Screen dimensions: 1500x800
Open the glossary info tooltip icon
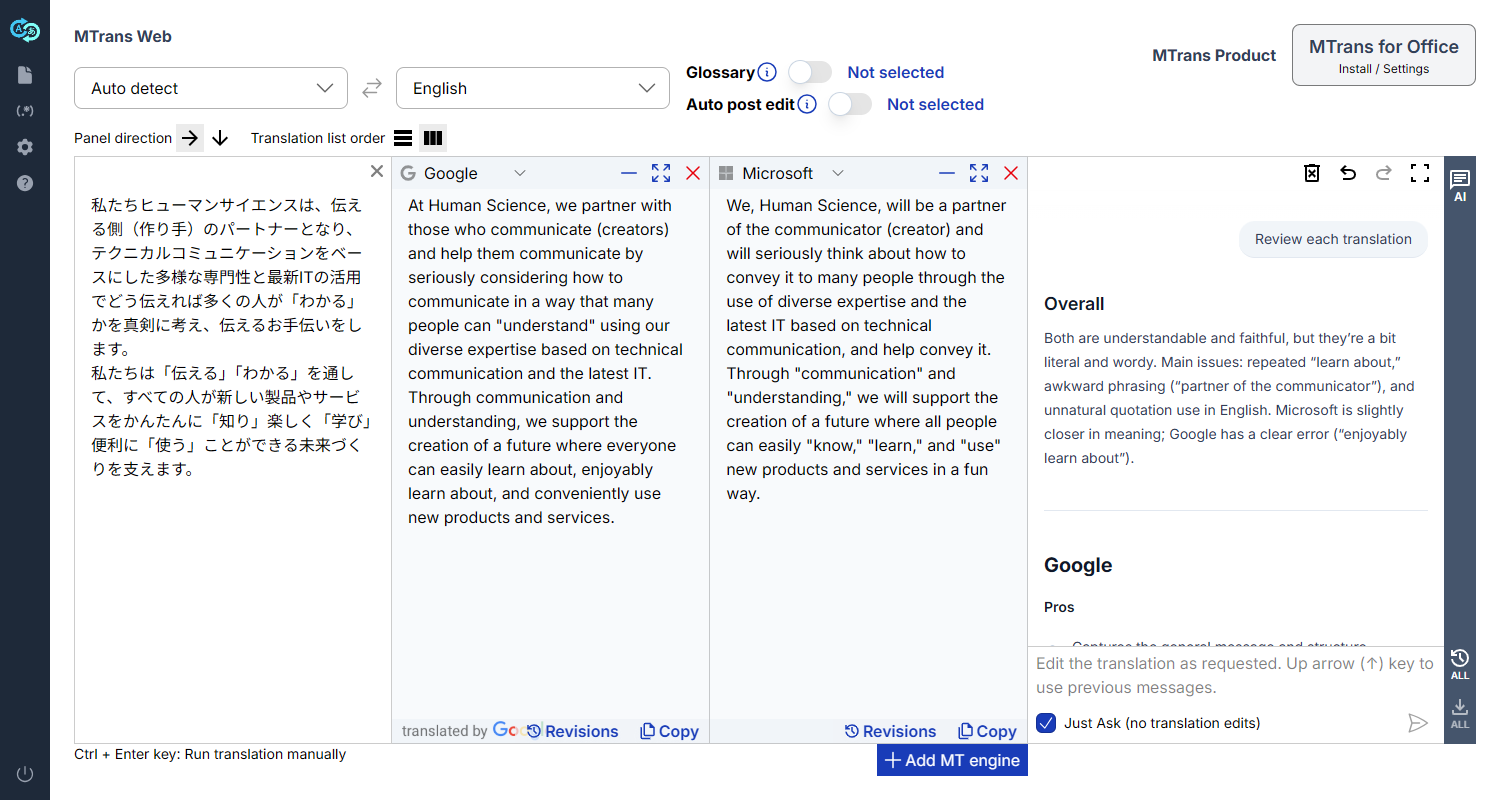point(767,72)
